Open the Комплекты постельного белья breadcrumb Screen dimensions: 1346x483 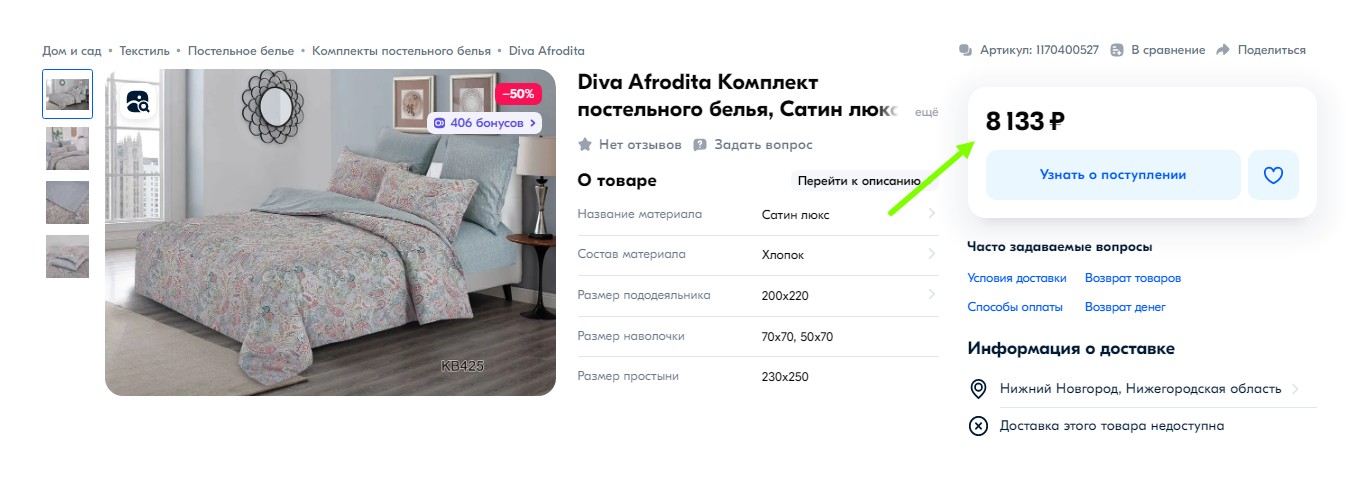click(401, 50)
